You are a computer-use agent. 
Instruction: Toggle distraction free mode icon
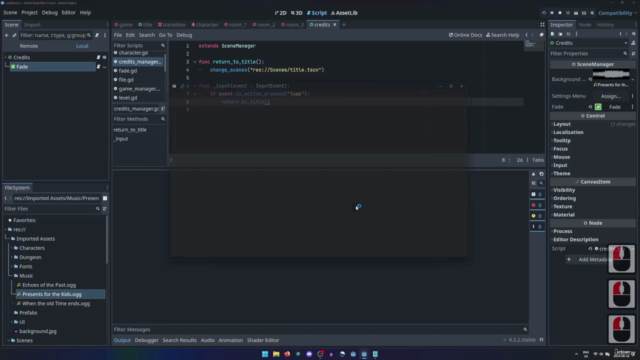pyautogui.click(x=542, y=25)
